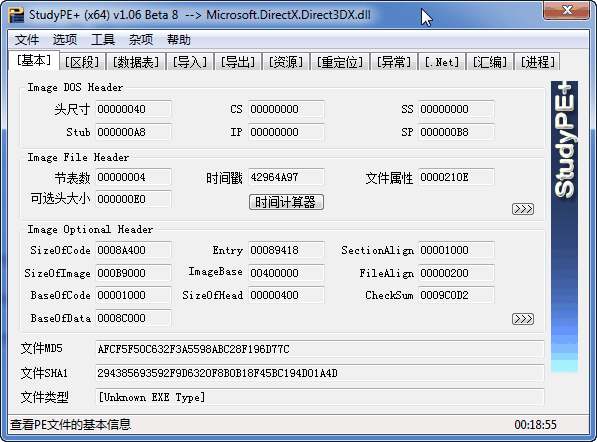Switch to the [进程] tab
This screenshot has width=597, height=442.
point(538,62)
